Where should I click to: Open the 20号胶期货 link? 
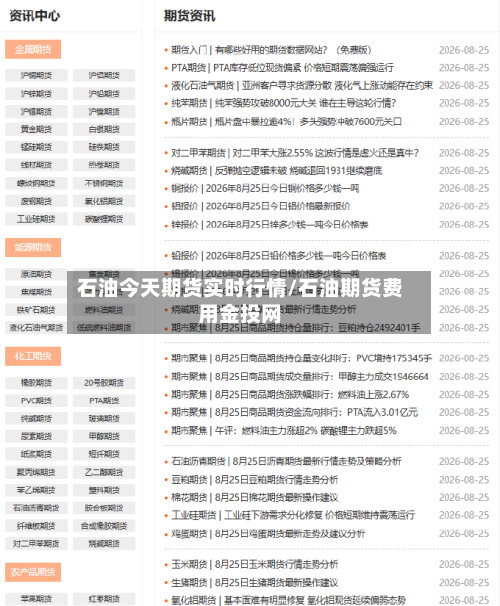(104, 383)
